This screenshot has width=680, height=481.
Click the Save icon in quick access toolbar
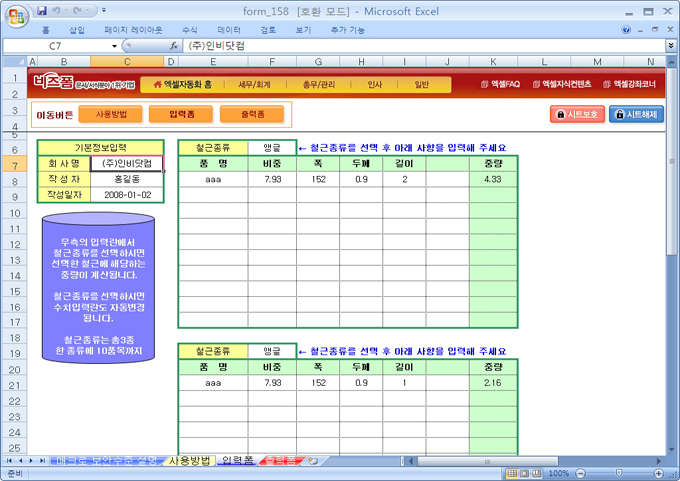tap(42, 11)
